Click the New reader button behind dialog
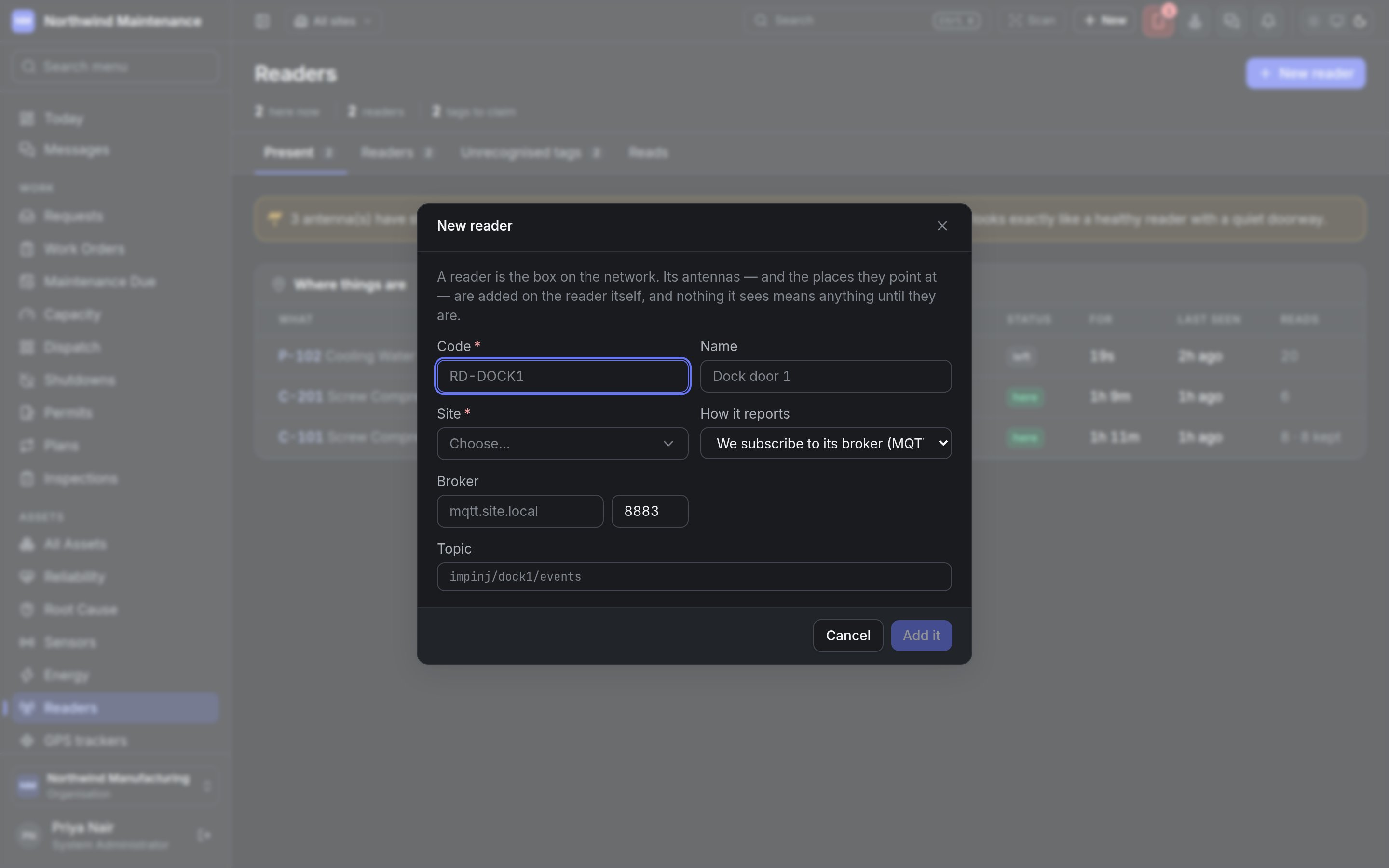The width and height of the screenshot is (1389, 868). tap(1305, 73)
